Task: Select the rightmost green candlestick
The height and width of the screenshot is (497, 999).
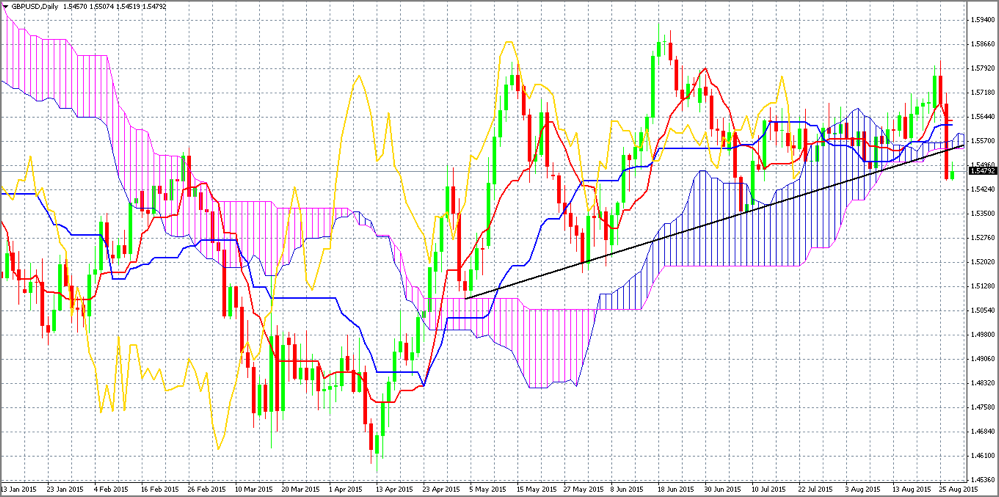Action: pyautogui.click(x=953, y=175)
